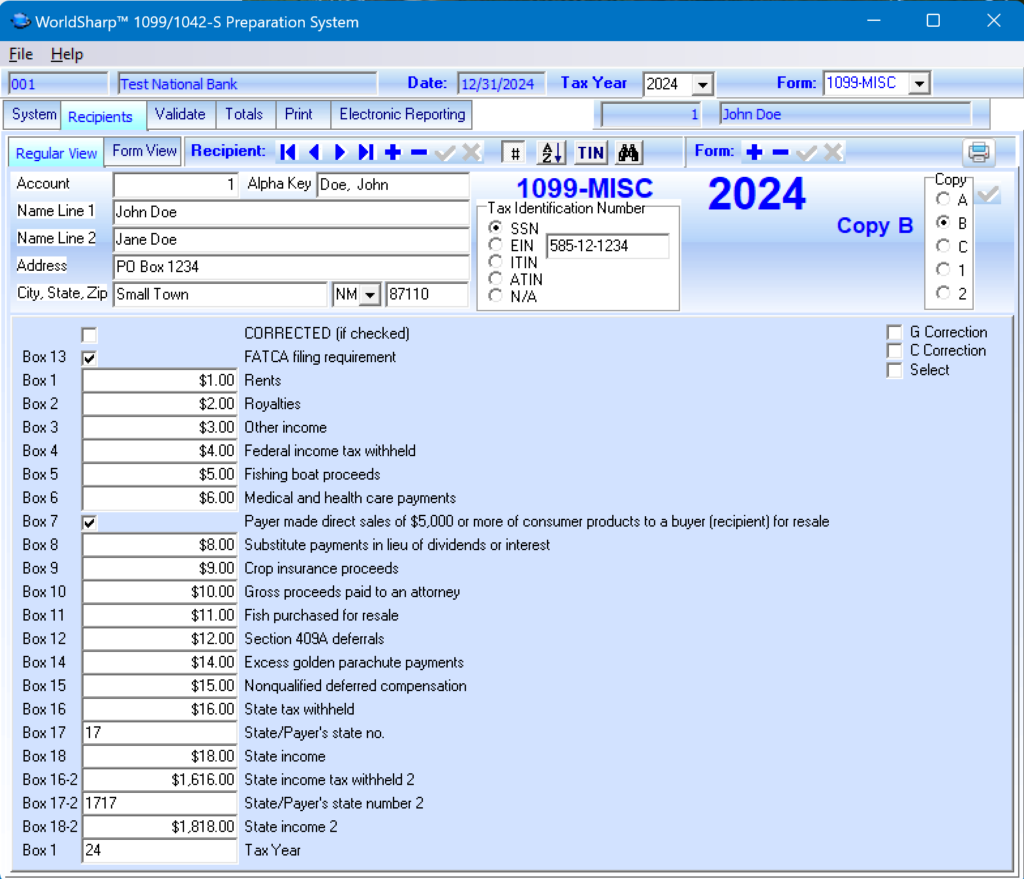Delete recipient with minus icon
Viewport: 1024px width, 879px height.
click(419, 152)
